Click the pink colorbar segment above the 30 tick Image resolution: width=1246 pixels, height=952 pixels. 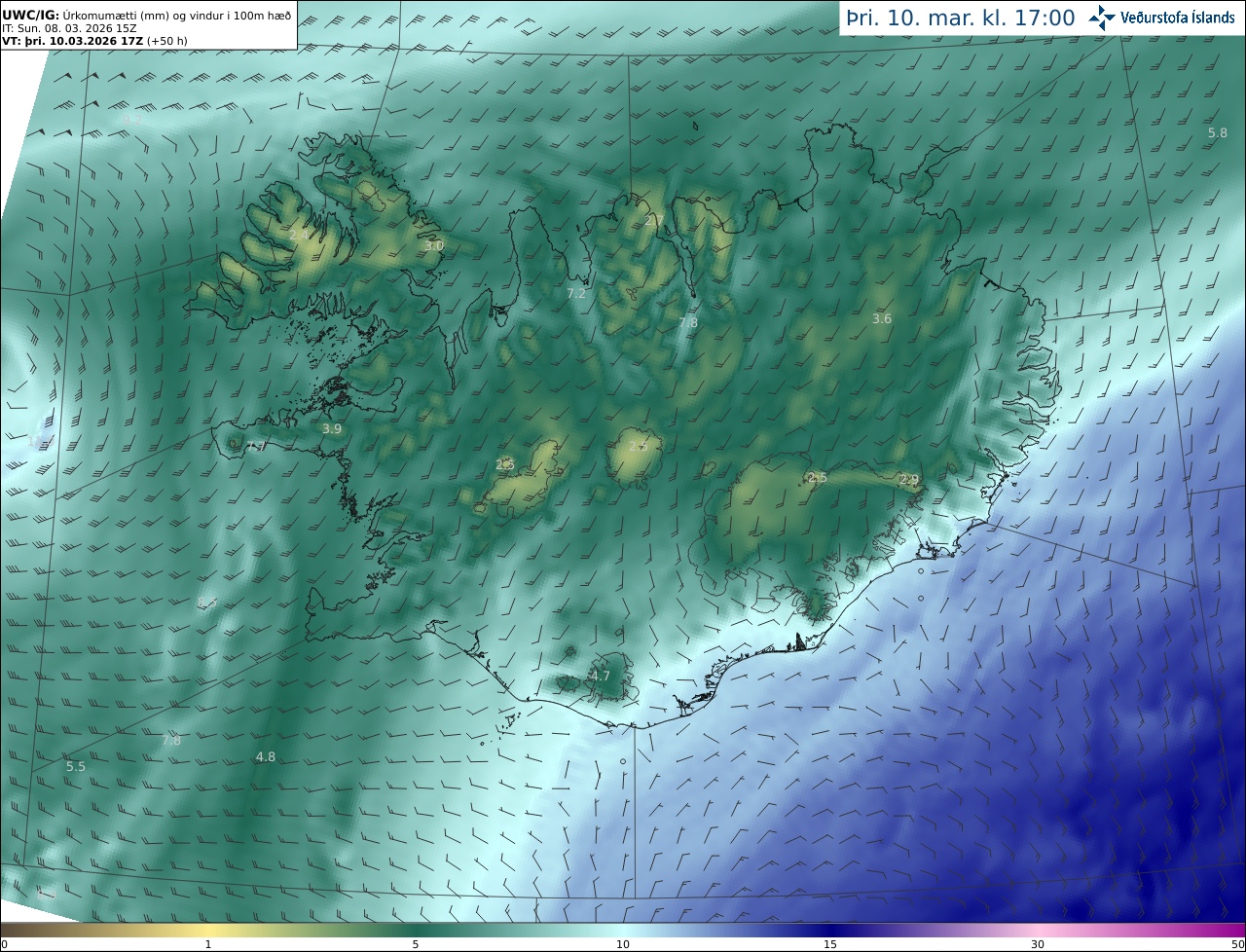[x=1038, y=930]
